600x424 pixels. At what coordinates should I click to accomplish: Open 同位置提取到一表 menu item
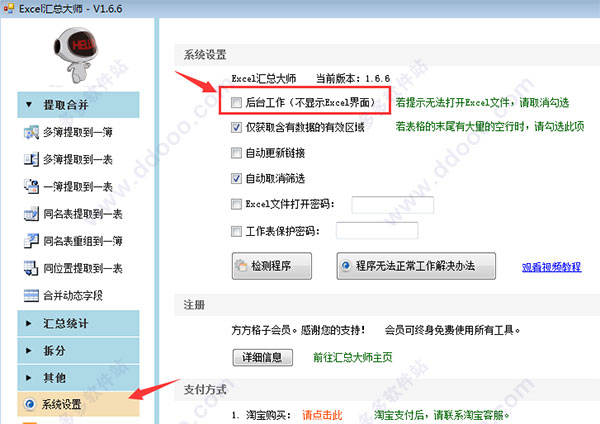click(x=83, y=268)
